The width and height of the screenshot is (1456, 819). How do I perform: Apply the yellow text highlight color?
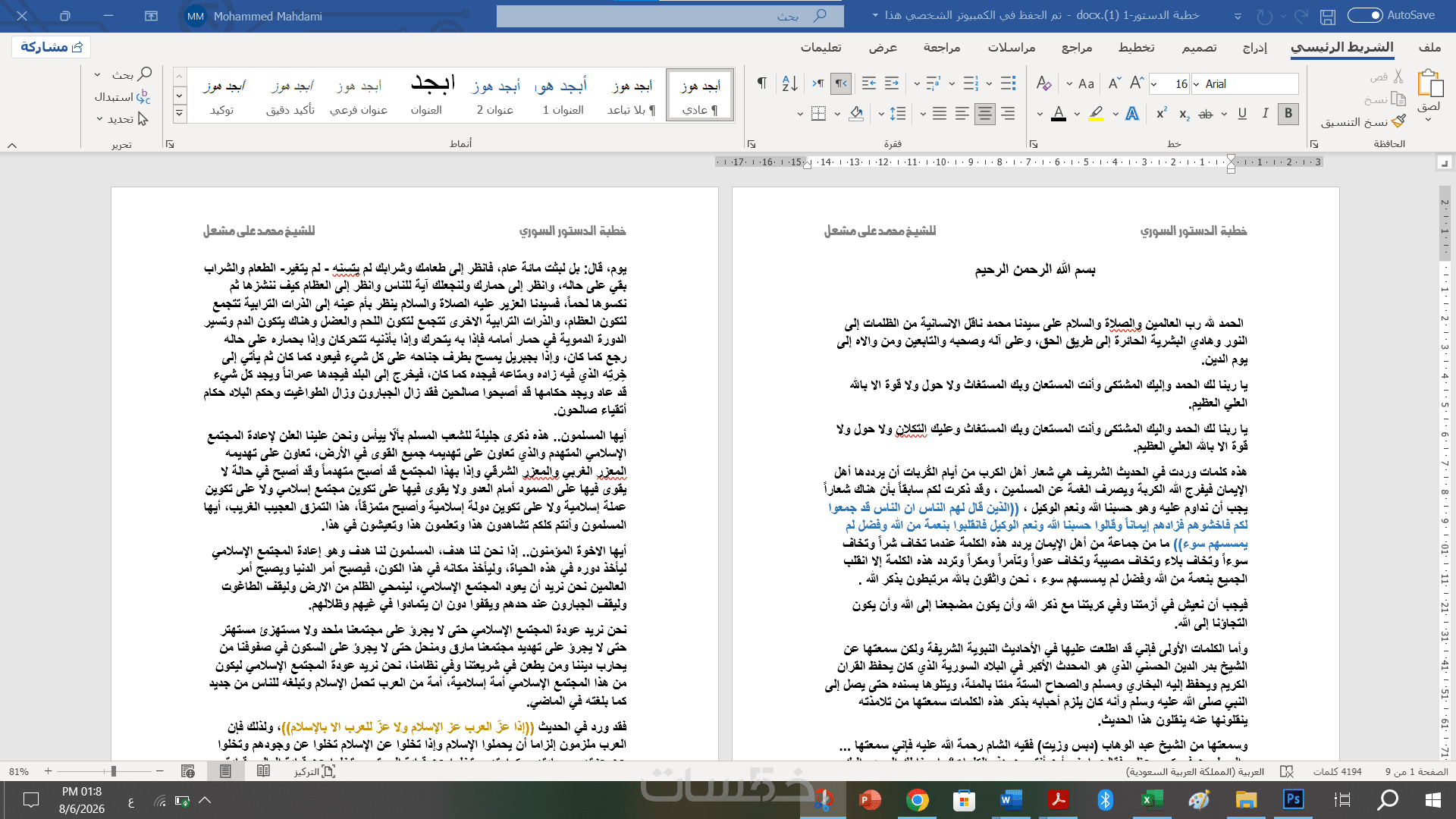(1096, 114)
